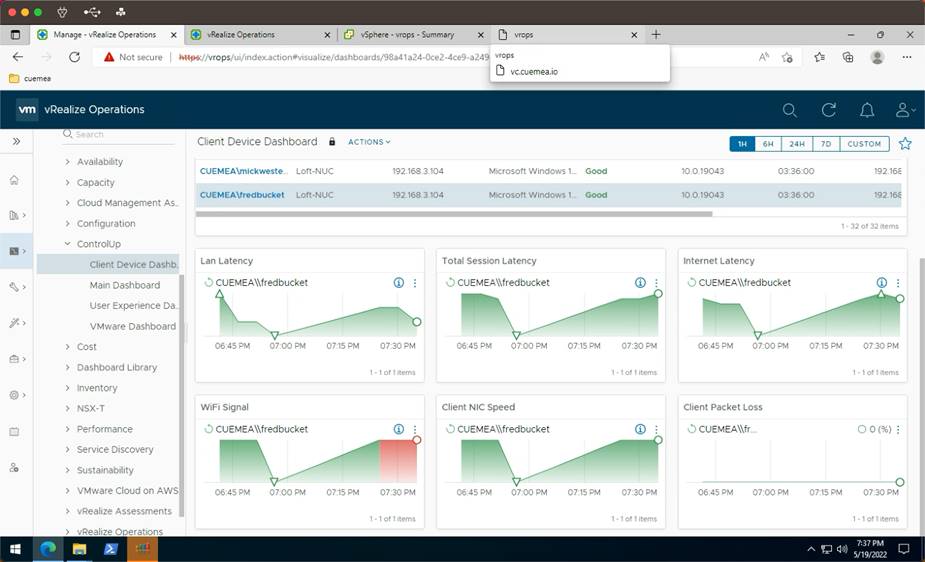The height and width of the screenshot is (562, 925).
Task: Open the CUEMEA\fredbucket user link in table
Action: coord(242,195)
